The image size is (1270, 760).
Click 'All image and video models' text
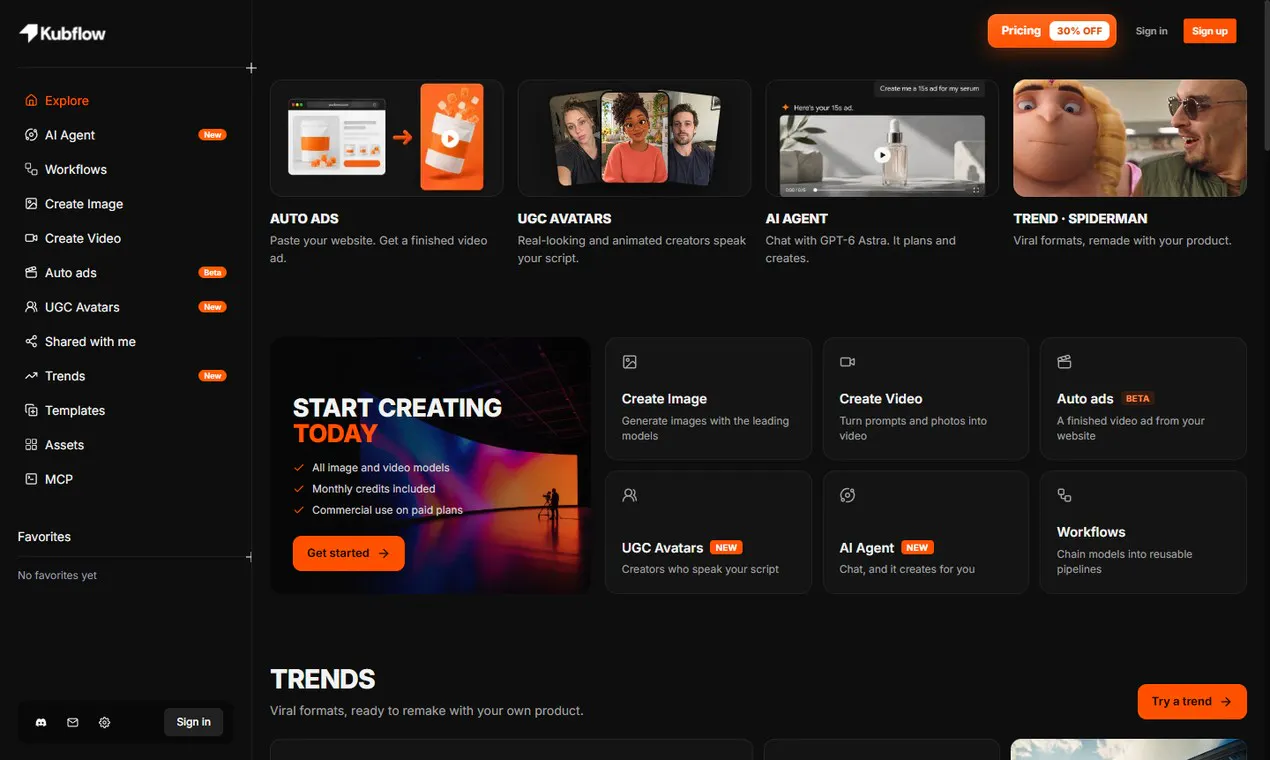[381, 468]
